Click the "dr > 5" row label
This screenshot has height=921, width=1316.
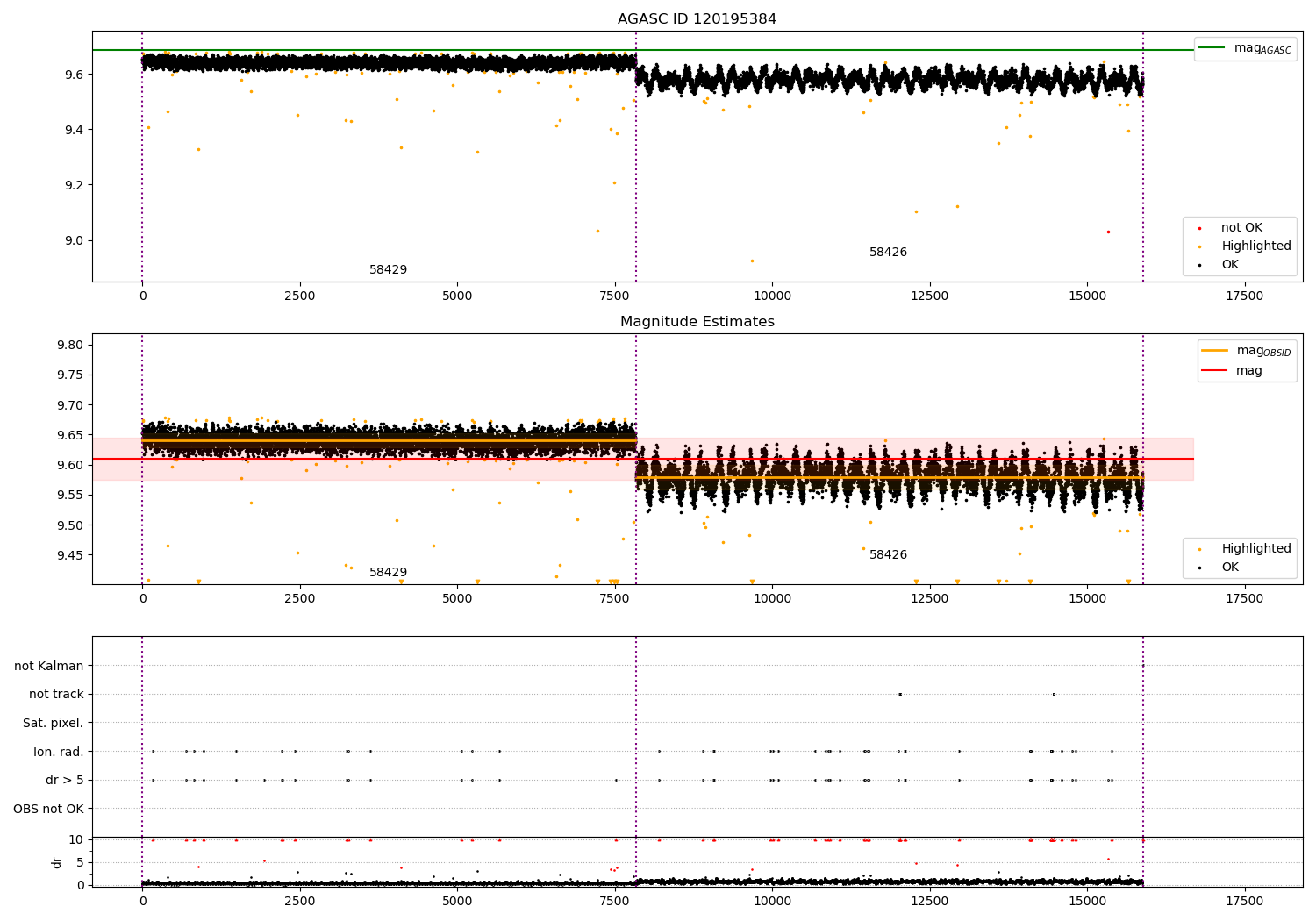point(65,781)
